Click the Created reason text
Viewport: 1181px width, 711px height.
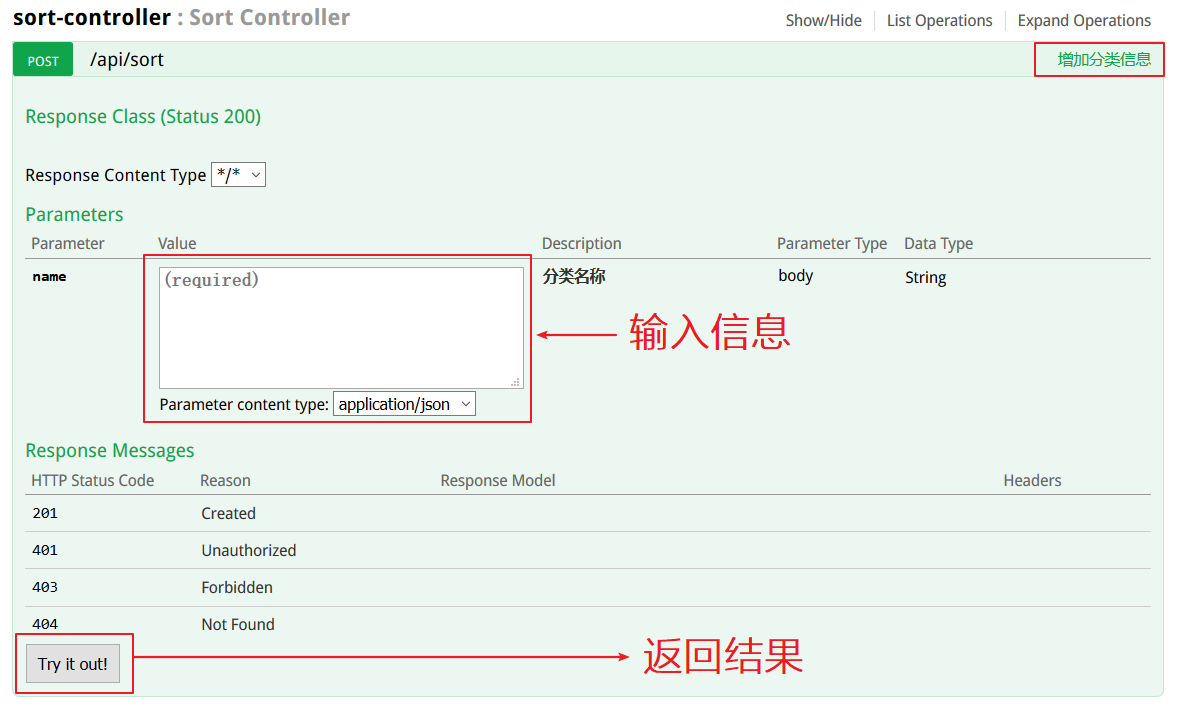click(228, 514)
